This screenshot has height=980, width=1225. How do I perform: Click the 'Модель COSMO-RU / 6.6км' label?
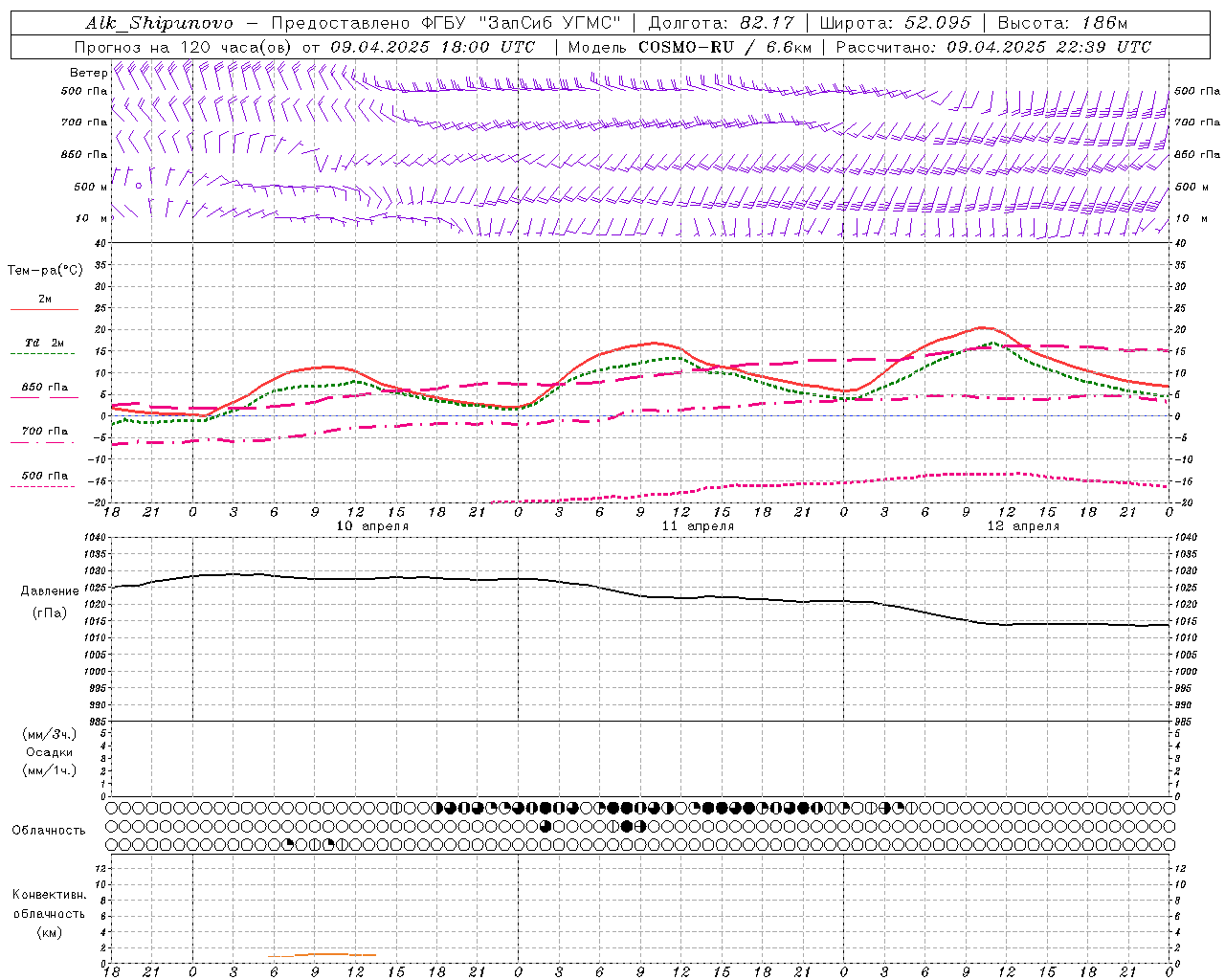[689, 47]
